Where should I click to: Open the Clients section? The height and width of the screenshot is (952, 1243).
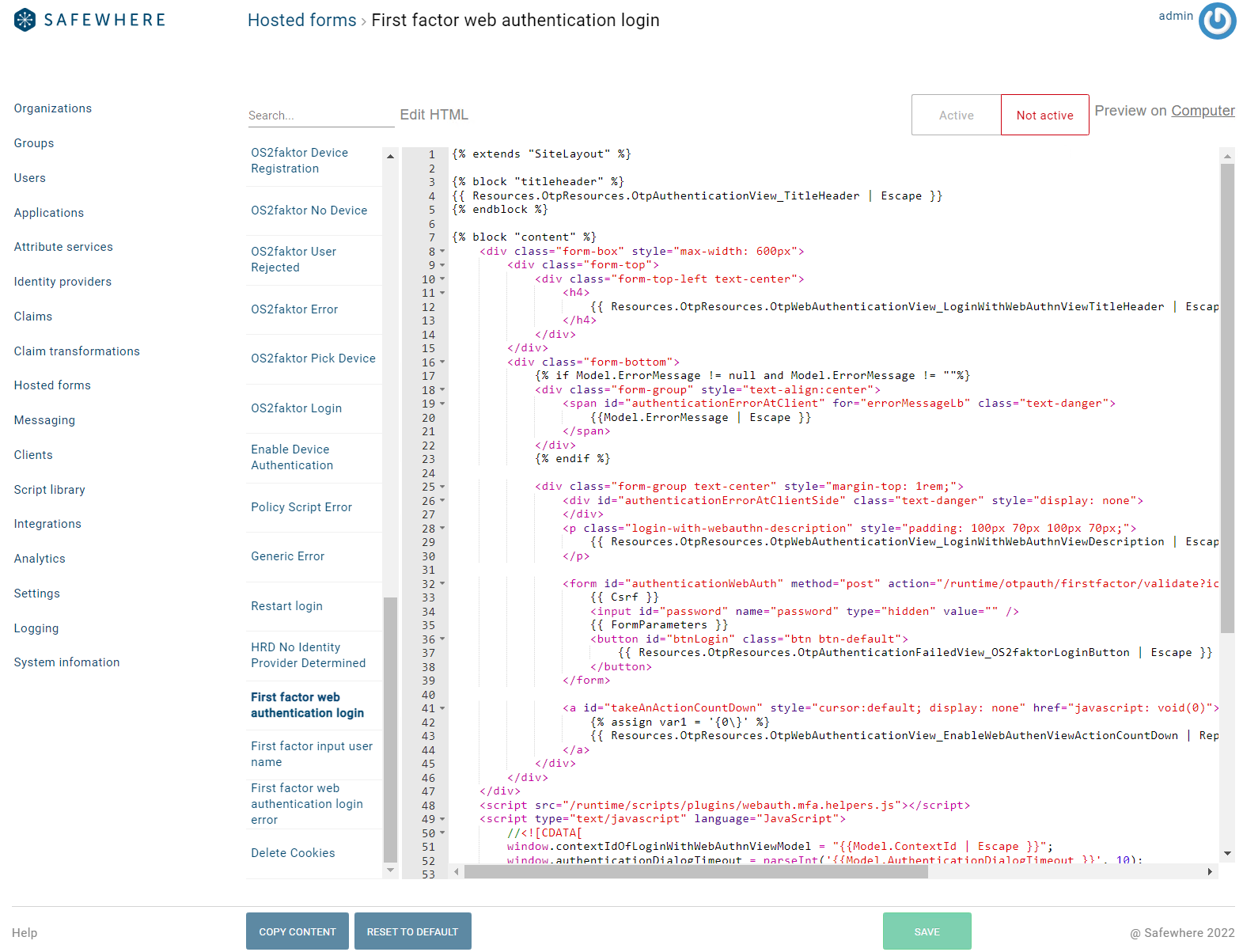pos(33,455)
